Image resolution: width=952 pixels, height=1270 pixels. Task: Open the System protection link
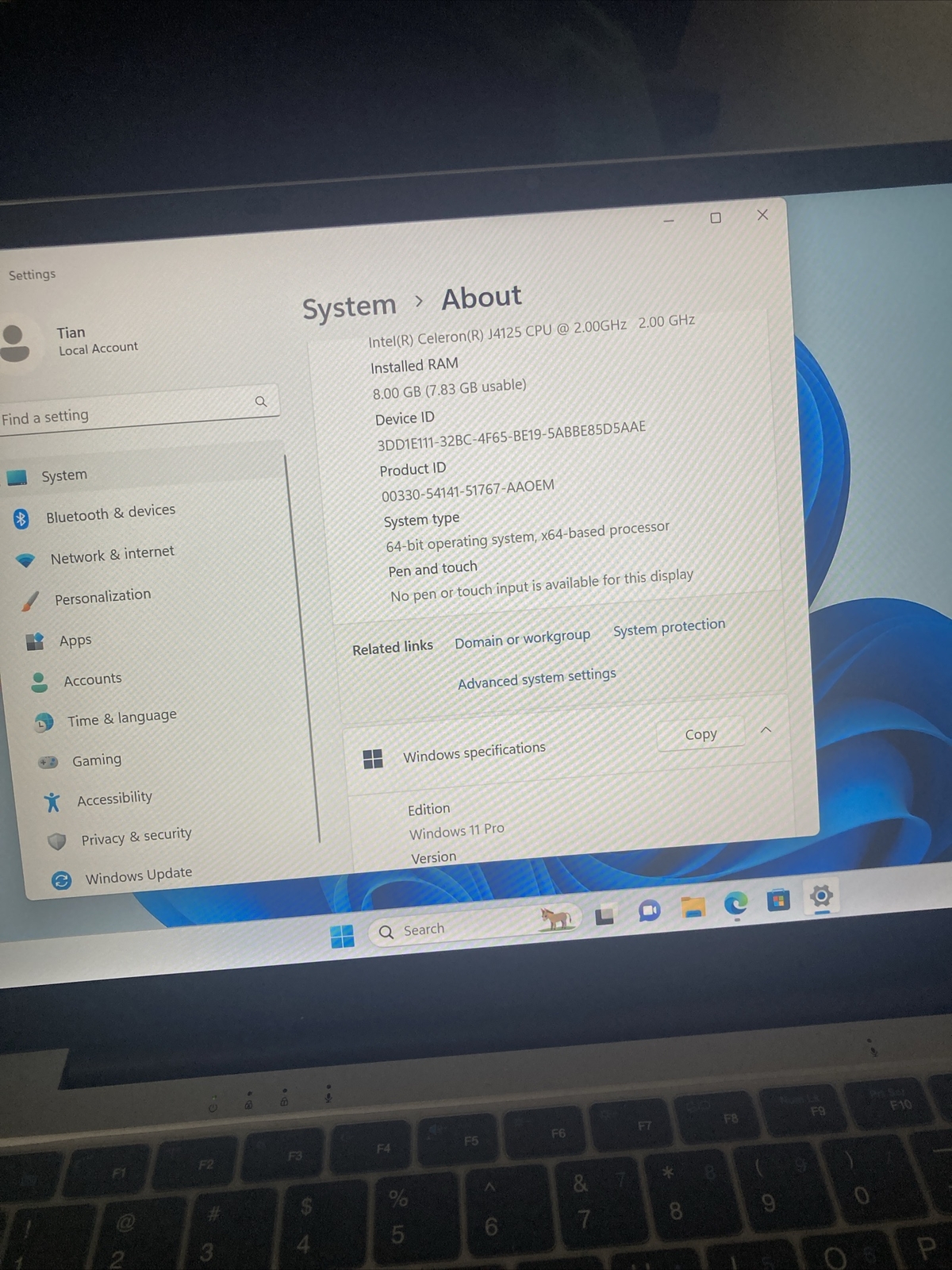tap(669, 627)
